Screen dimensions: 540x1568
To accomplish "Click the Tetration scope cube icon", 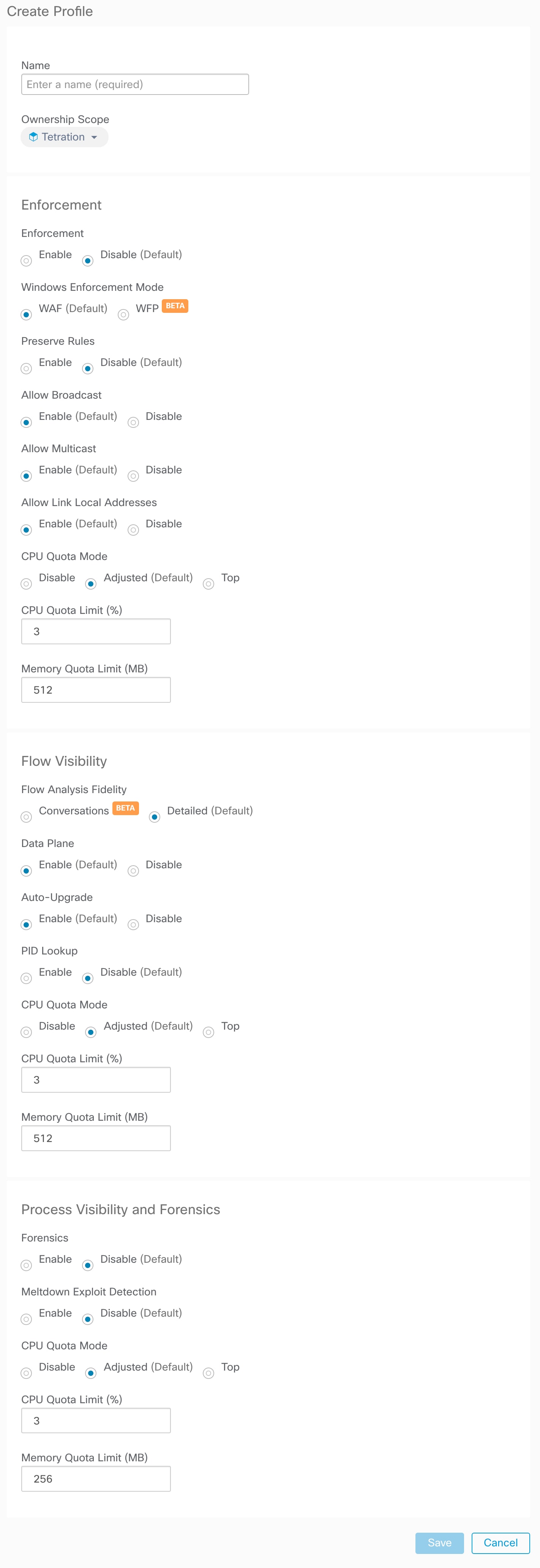I will [33, 137].
